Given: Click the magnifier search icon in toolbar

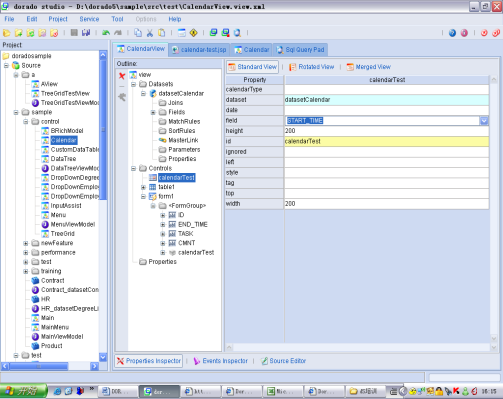Looking at the screenshot, I should (x=237, y=33).
